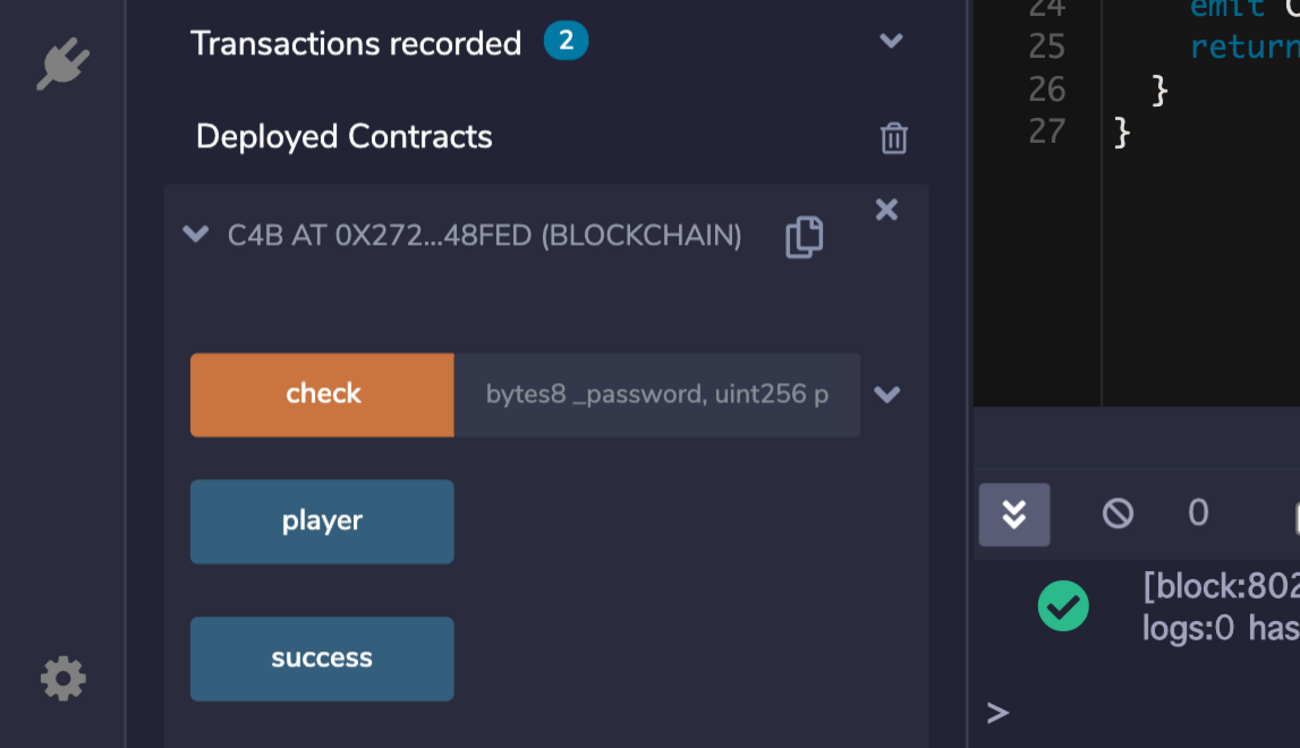The width and height of the screenshot is (1300, 748).
Task: Click the _password parameter input field
Action: [655, 395]
